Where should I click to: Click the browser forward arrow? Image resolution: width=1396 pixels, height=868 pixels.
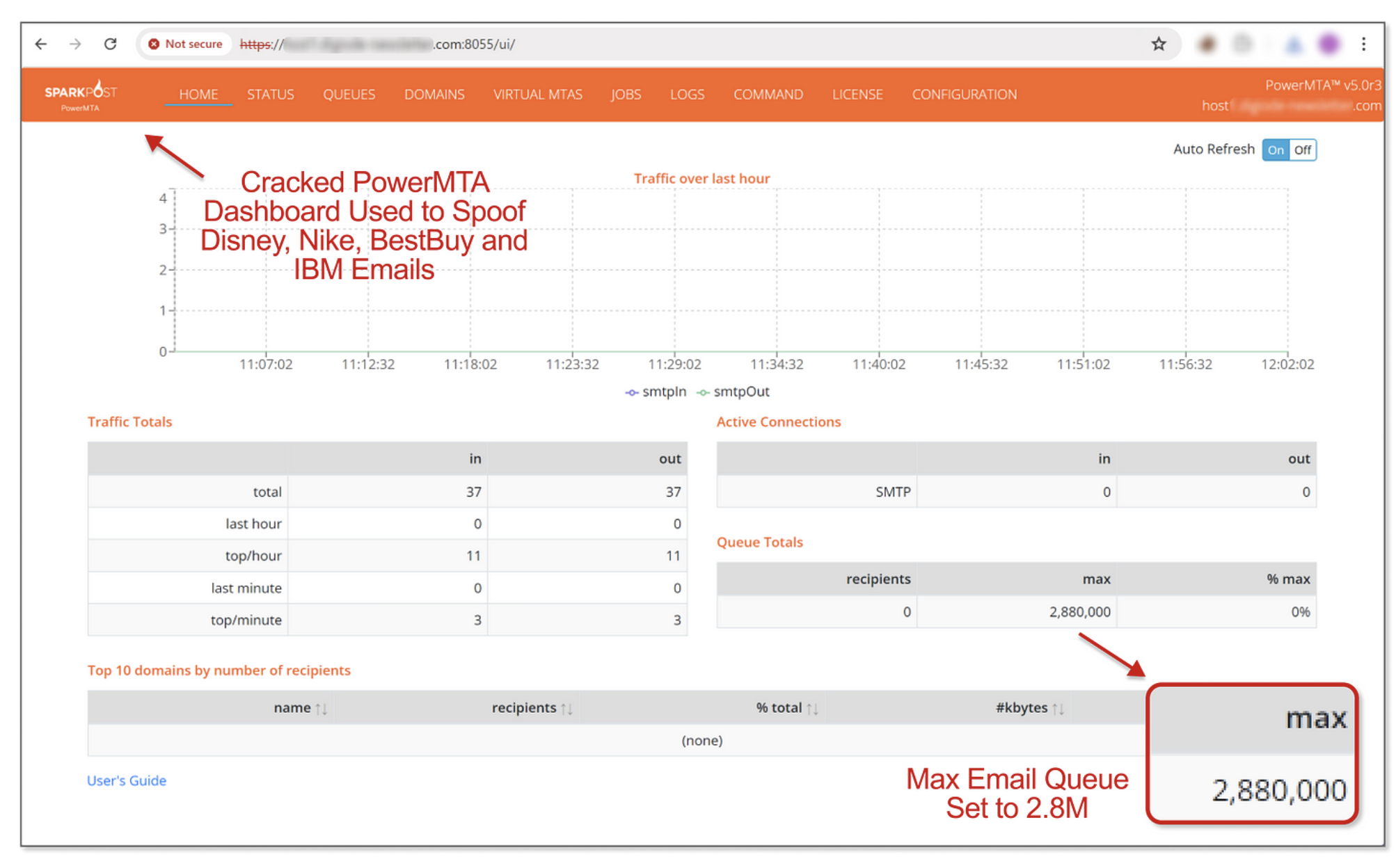tap(75, 44)
